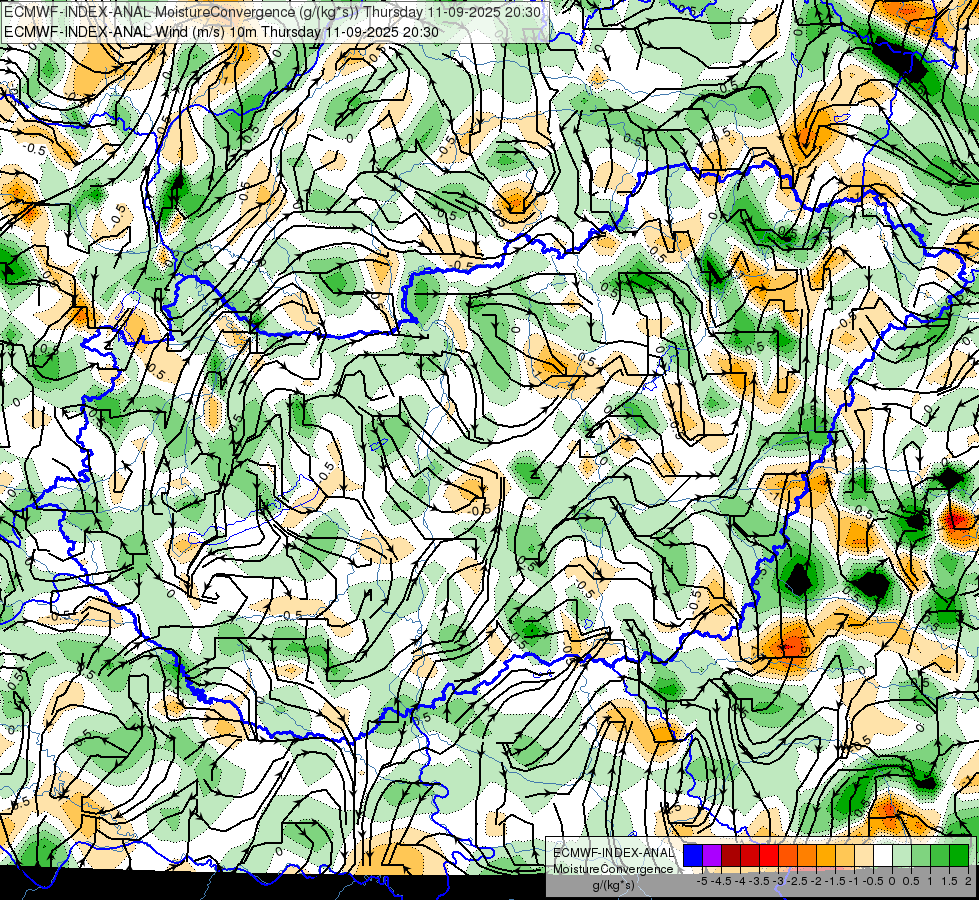Click the '-4.5' legend tick label
The image size is (979, 900).
721,881
